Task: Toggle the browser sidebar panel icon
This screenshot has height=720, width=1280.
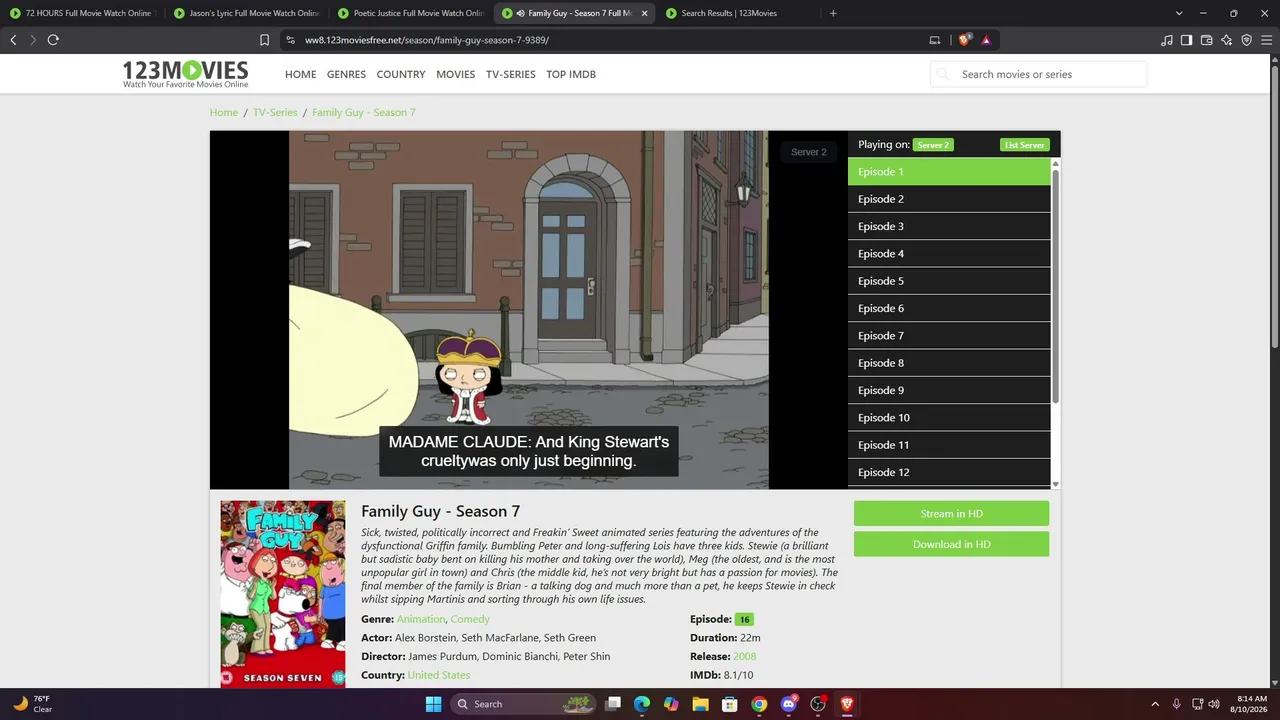Action: coord(1186,40)
